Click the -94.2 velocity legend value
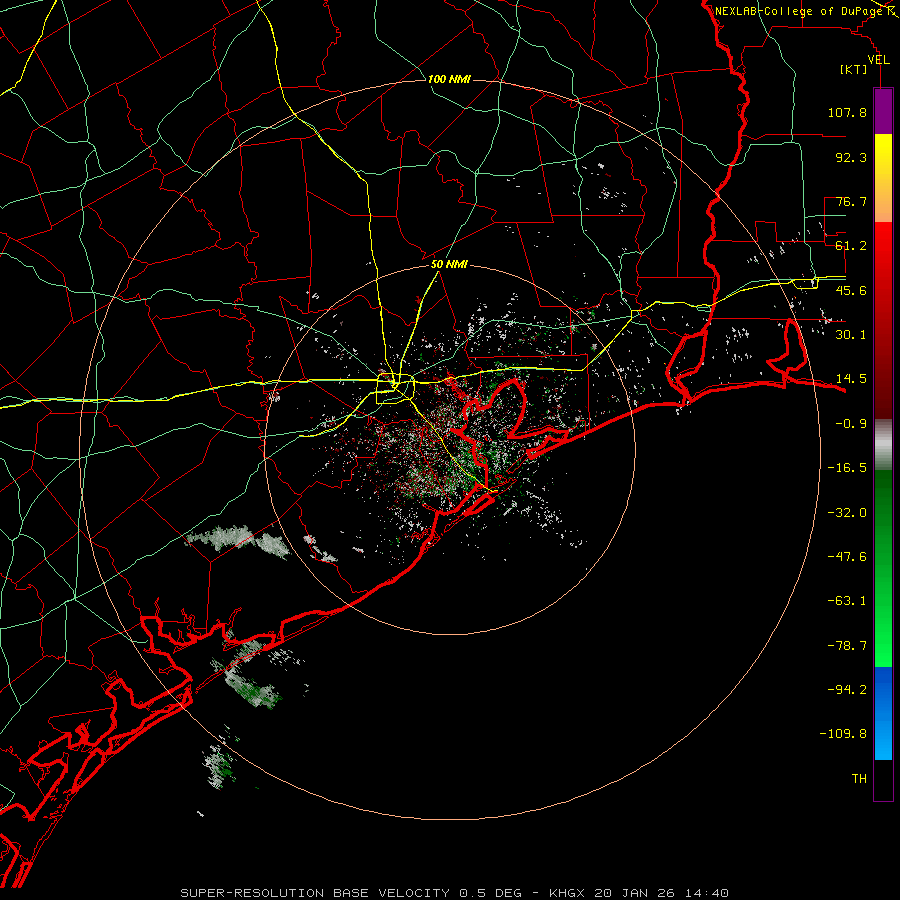The height and width of the screenshot is (900, 900). [x=847, y=690]
